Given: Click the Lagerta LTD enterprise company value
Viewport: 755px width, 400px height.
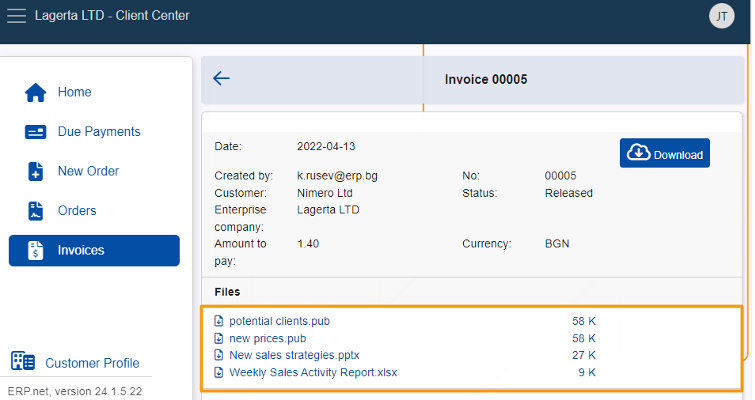Looking at the screenshot, I should [328, 210].
